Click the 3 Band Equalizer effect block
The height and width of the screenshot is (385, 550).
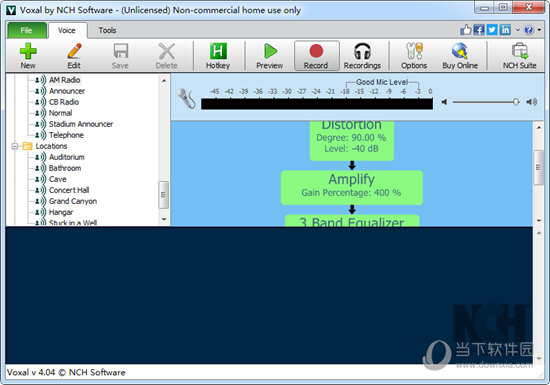click(x=352, y=221)
